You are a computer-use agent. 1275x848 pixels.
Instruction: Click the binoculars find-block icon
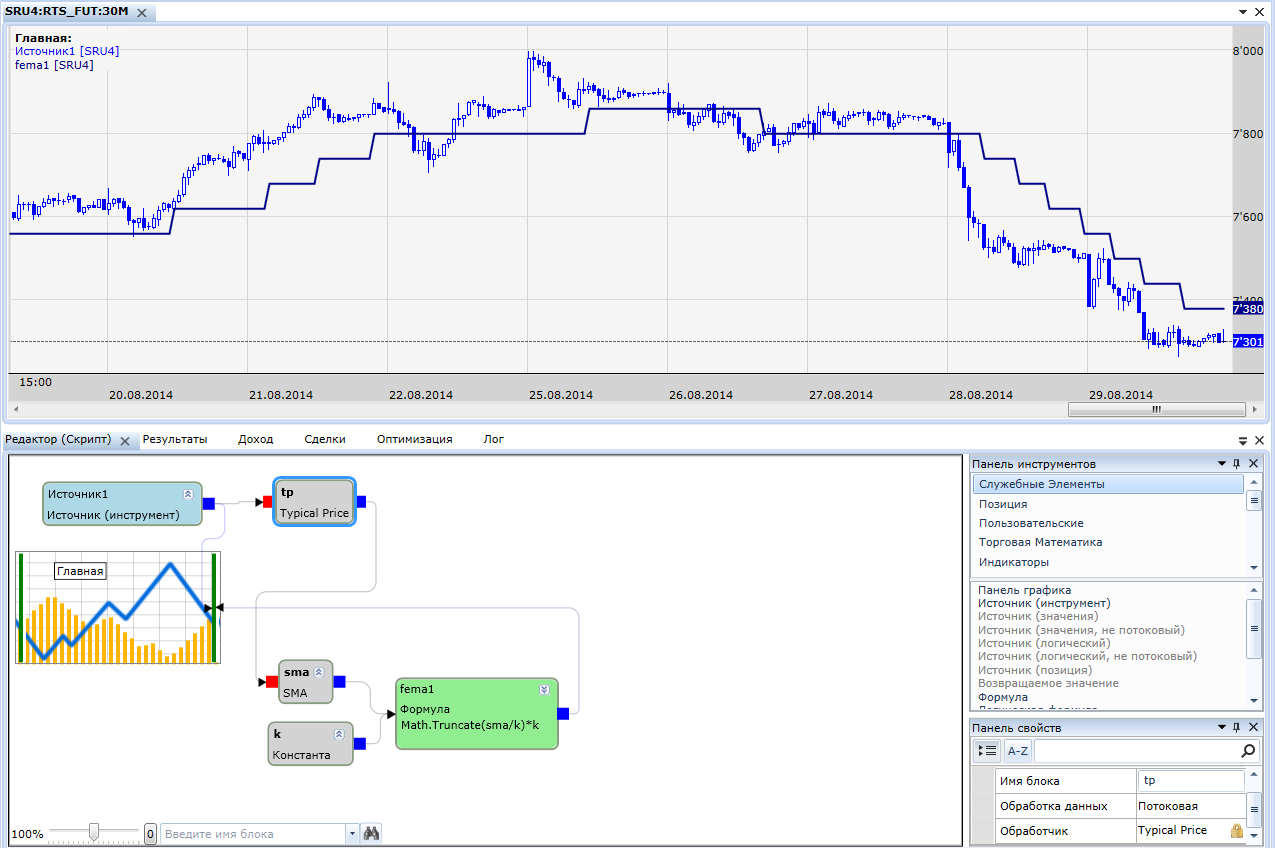pos(372,833)
